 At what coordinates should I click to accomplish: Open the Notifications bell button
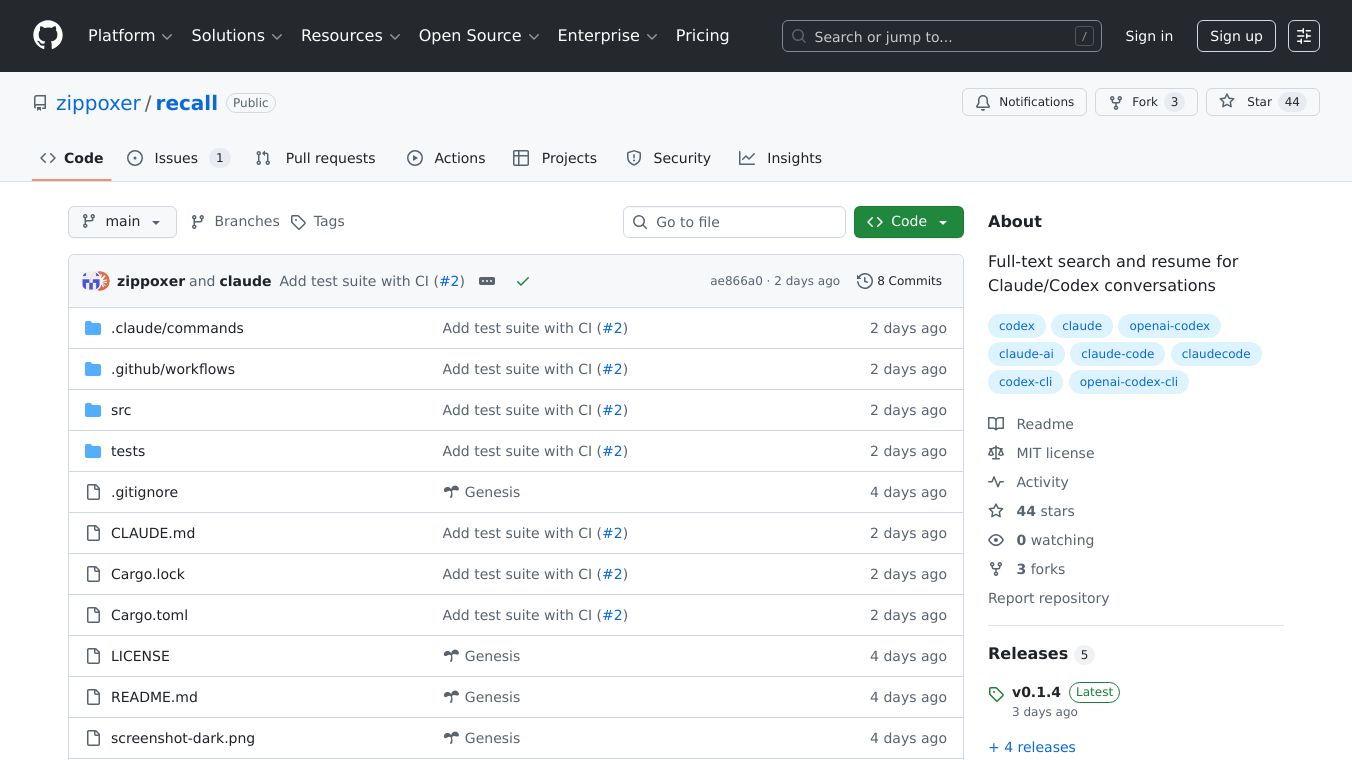click(x=1024, y=102)
